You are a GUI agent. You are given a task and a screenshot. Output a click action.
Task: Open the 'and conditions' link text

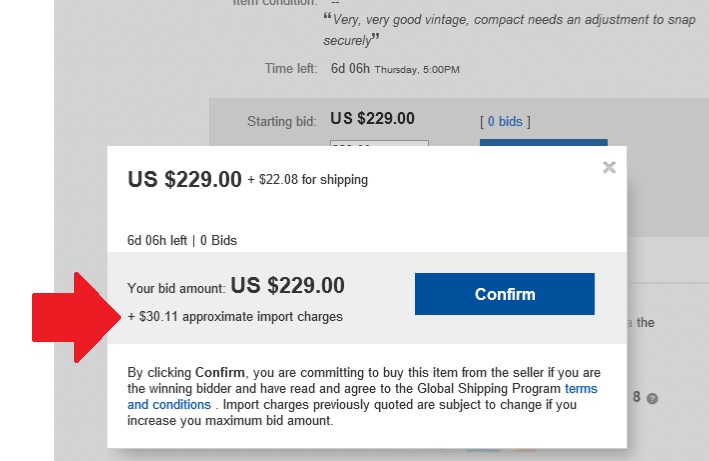(169, 405)
